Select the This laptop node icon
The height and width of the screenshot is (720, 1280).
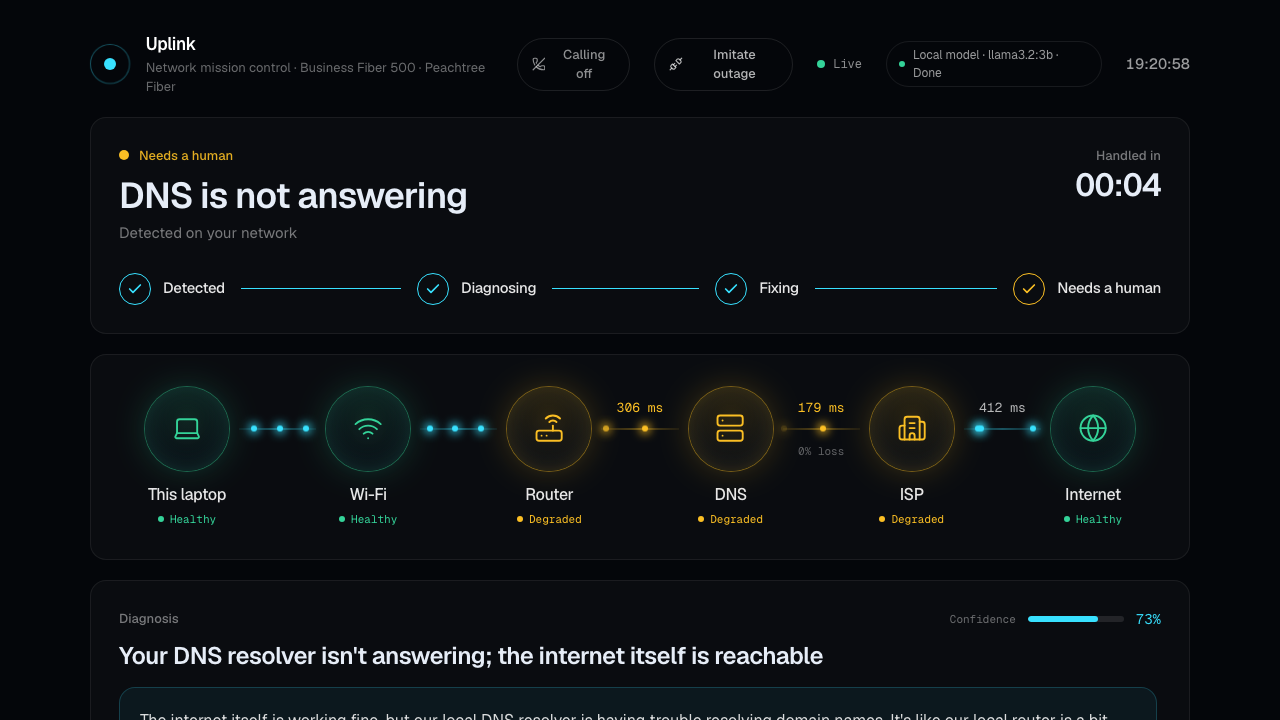click(x=187, y=429)
